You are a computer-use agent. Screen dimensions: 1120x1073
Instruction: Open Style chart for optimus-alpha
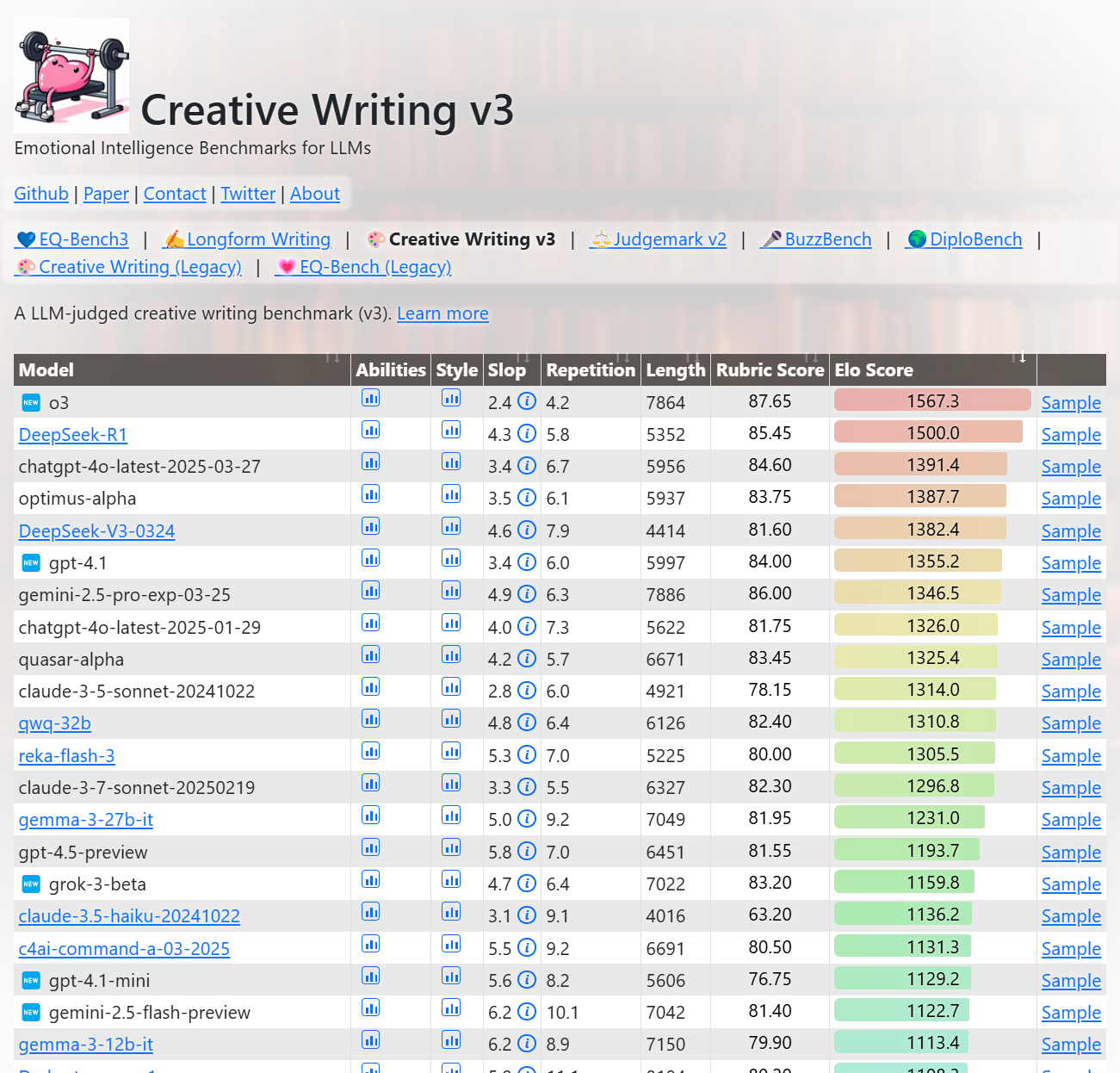point(451,494)
